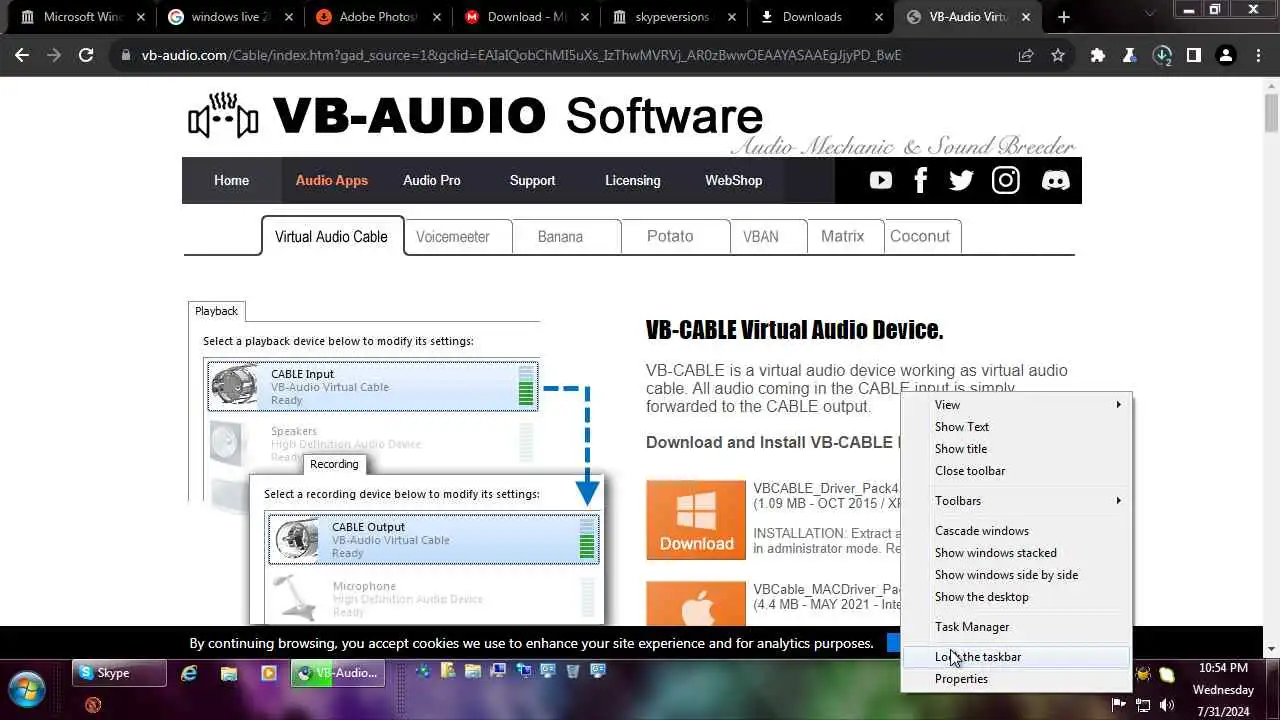Select the Virtual Audio Cable tab
Viewport: 1280px width, 720px height.
tap(332, 237)
